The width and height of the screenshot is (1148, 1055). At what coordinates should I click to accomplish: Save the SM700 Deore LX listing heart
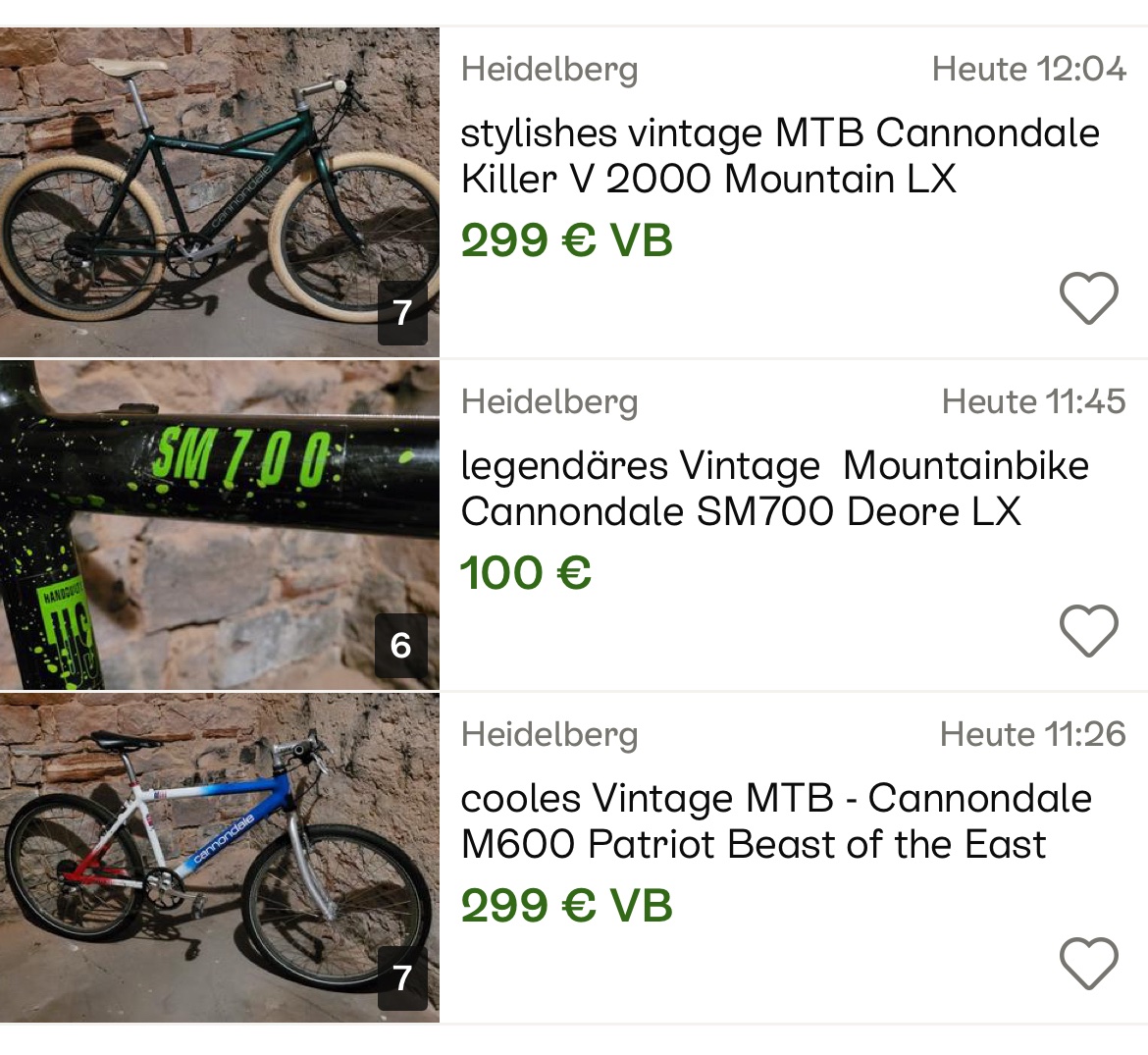click(x=1088, y=631)
